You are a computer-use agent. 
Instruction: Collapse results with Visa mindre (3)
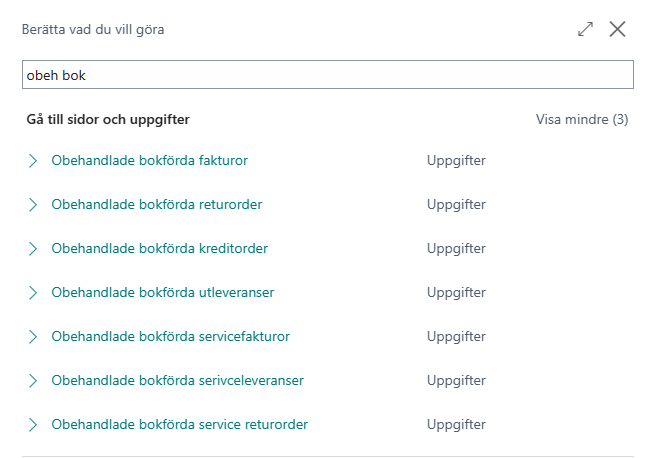[x=582, y=120]
